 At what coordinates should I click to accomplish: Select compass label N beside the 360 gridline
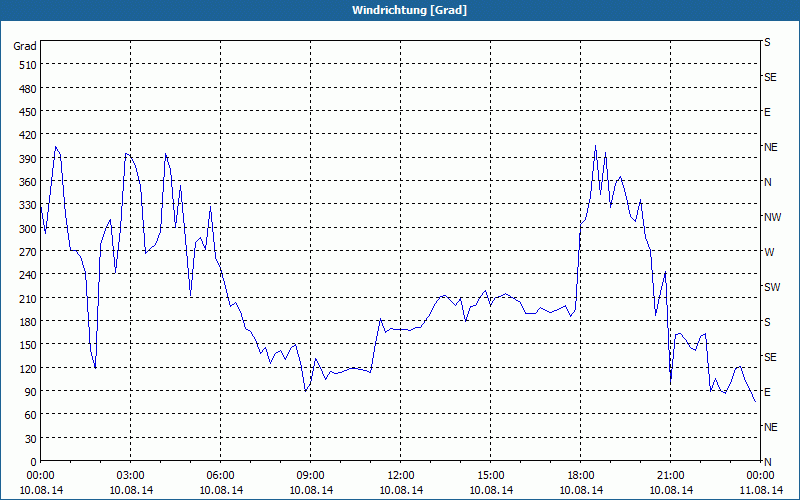(767, 182)
